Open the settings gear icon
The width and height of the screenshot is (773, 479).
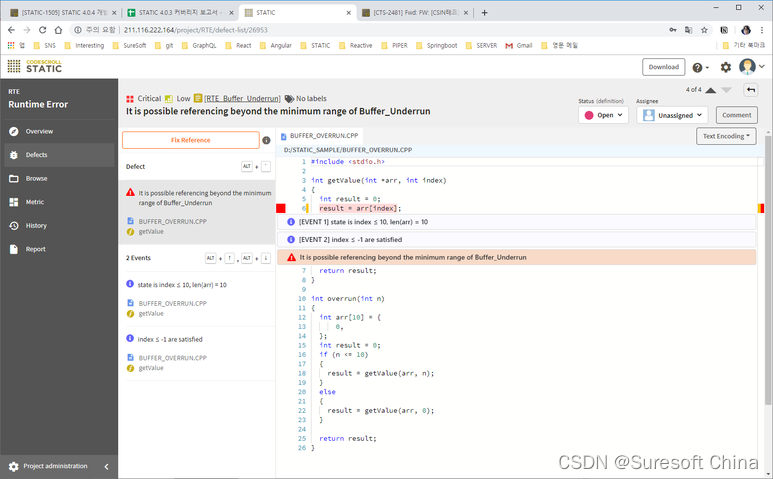pos(726,67)
